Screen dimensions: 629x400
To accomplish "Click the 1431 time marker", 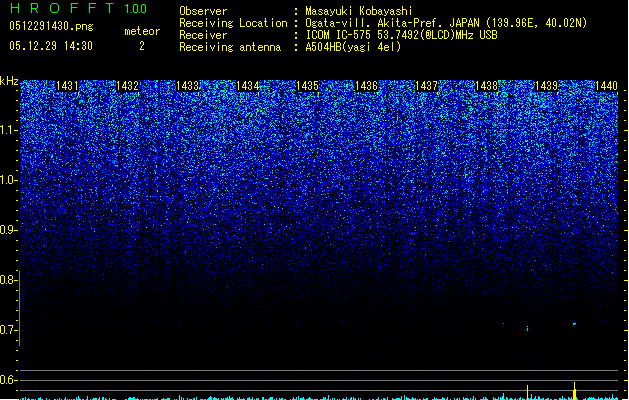I will coord(67,86).
